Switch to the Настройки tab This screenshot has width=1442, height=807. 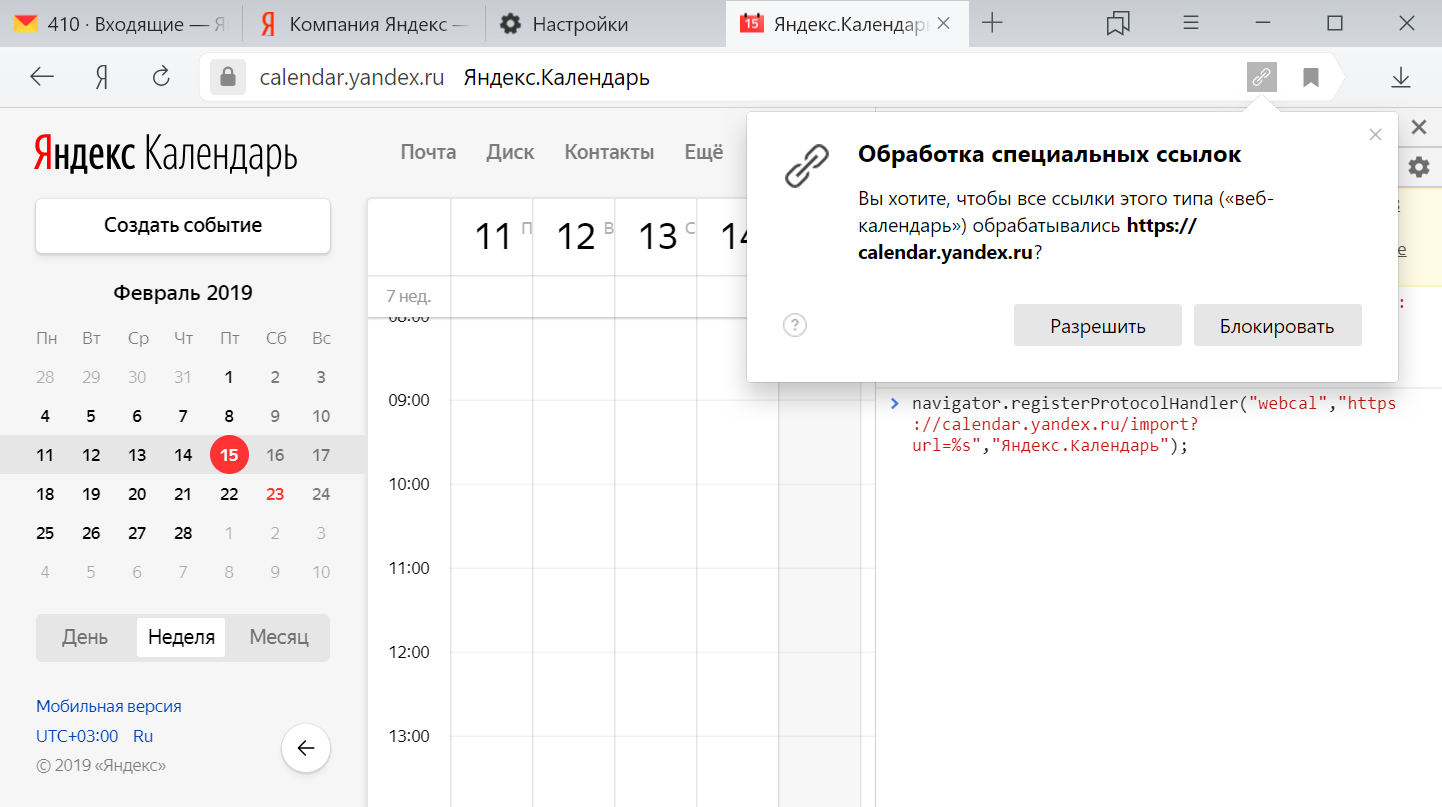pos(606,24)
